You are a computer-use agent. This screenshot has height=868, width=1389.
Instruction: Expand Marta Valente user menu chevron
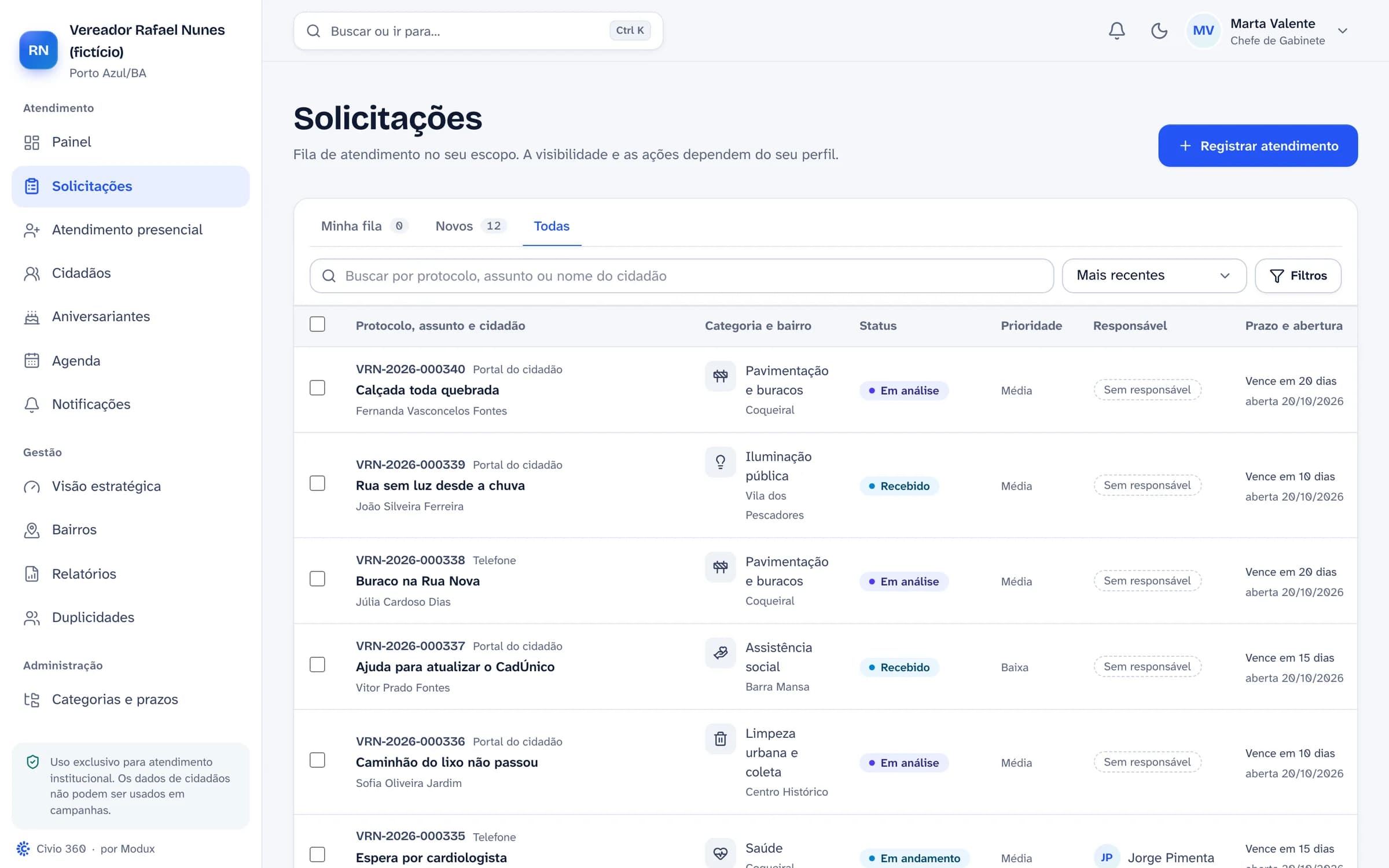[x=1343, y=31]
